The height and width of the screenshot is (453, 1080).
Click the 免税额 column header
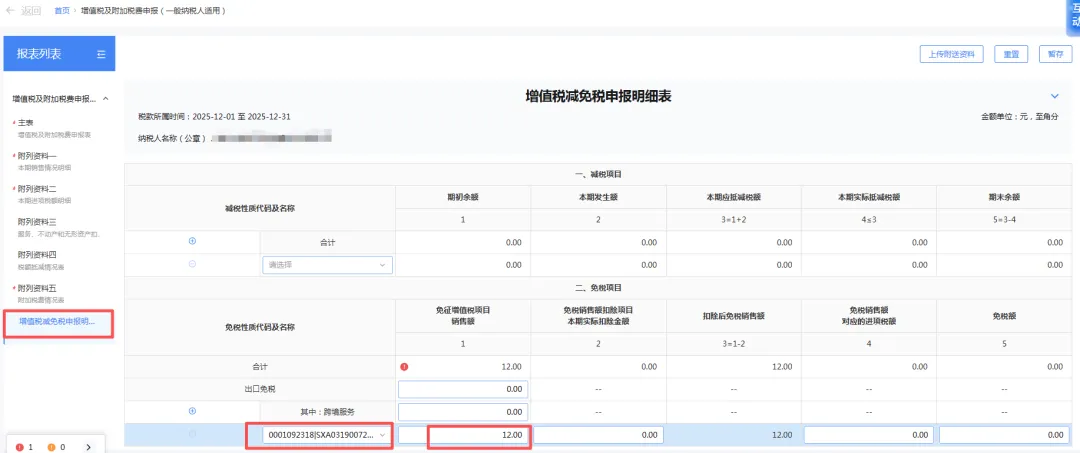(x=1004, y=316)
